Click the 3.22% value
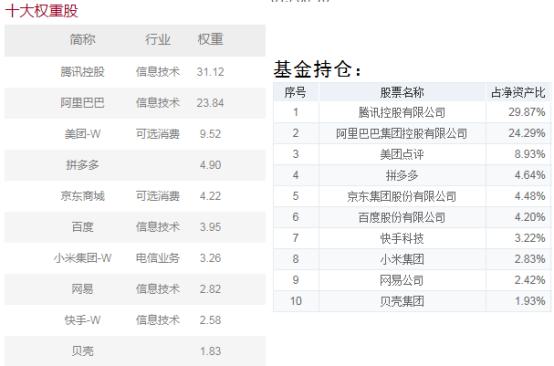The image size is (554, 366). click(530, 238)
